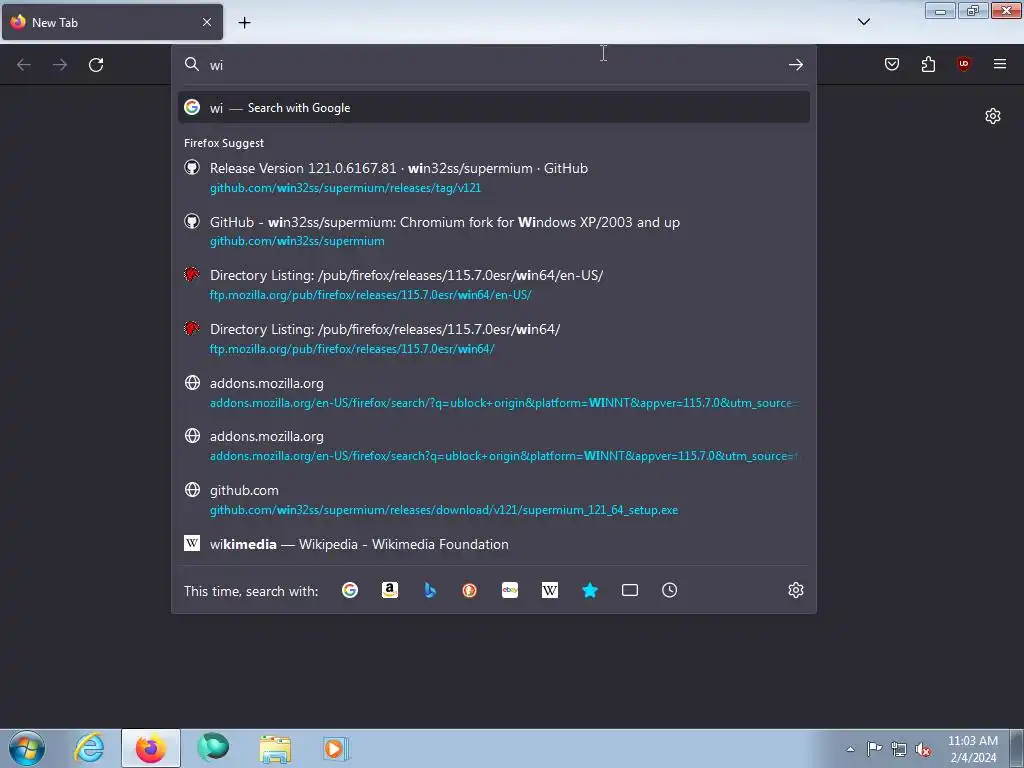This screenshot has height=768, width=1024.
Task: Open the list all tabs chevron
Action: pyautogui.click(x=863, y=22)
